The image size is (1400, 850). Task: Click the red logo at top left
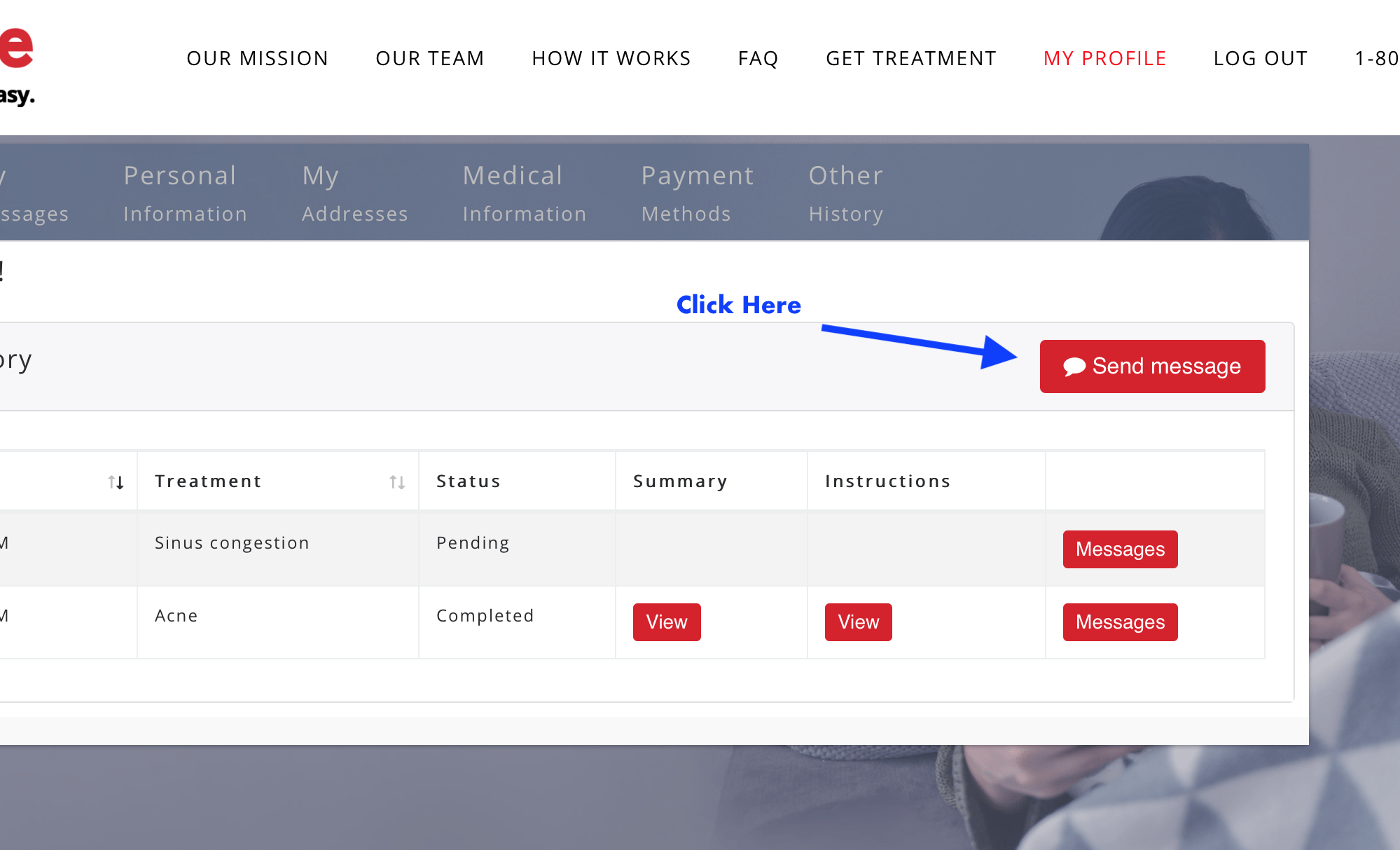(x=17, y=49)
